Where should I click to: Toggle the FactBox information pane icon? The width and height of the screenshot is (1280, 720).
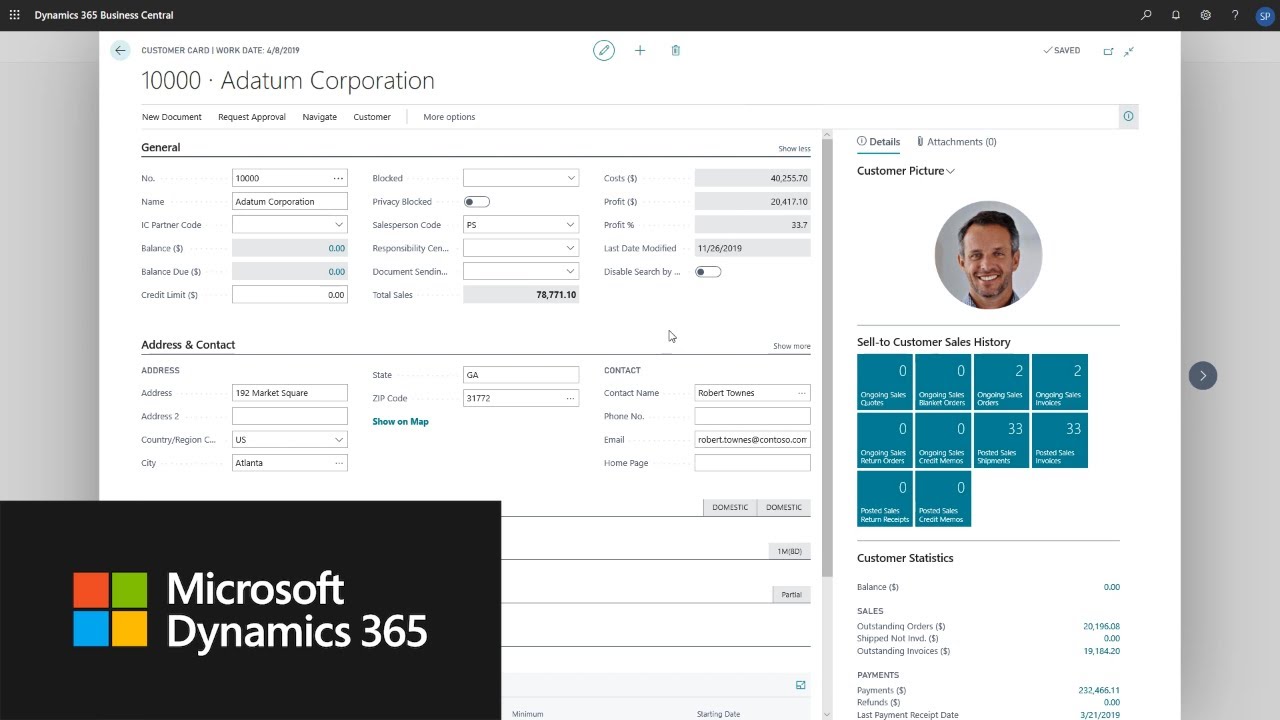coord(1128,117)
